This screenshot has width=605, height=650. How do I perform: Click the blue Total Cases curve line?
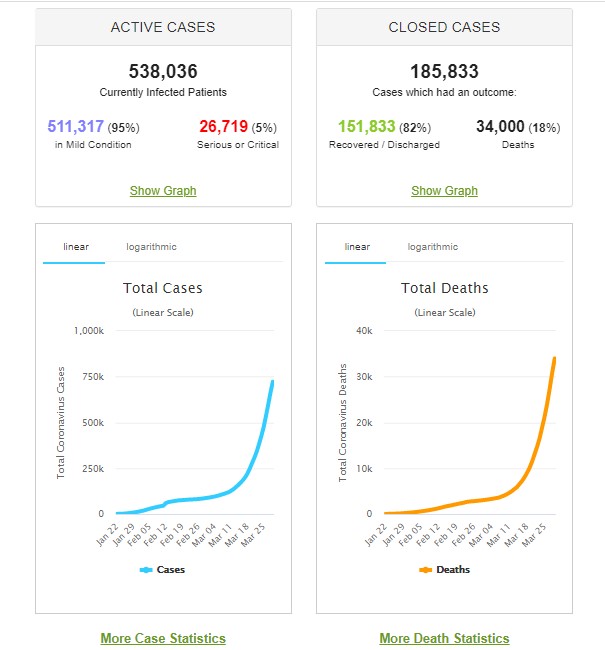tap(262, 432)
